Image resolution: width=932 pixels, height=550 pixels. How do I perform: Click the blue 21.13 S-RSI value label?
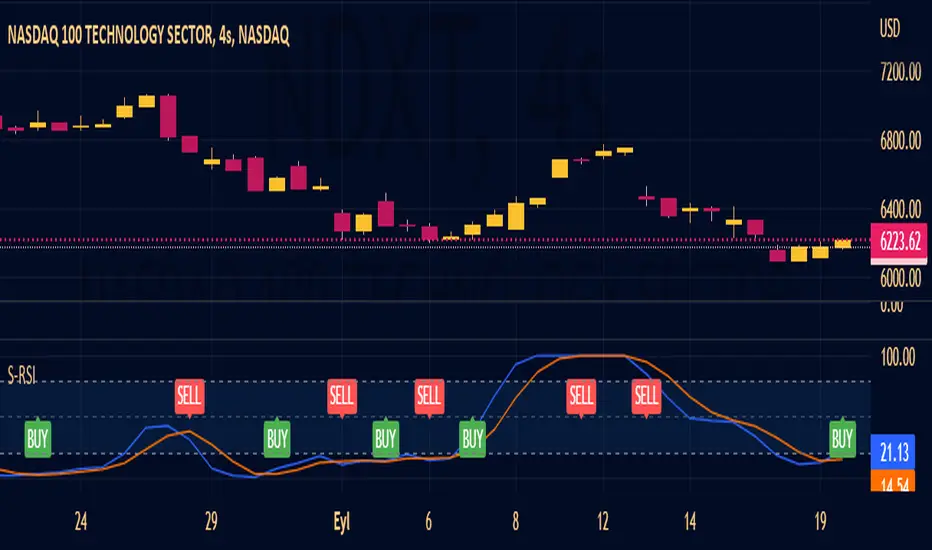[x=893, y=452]
